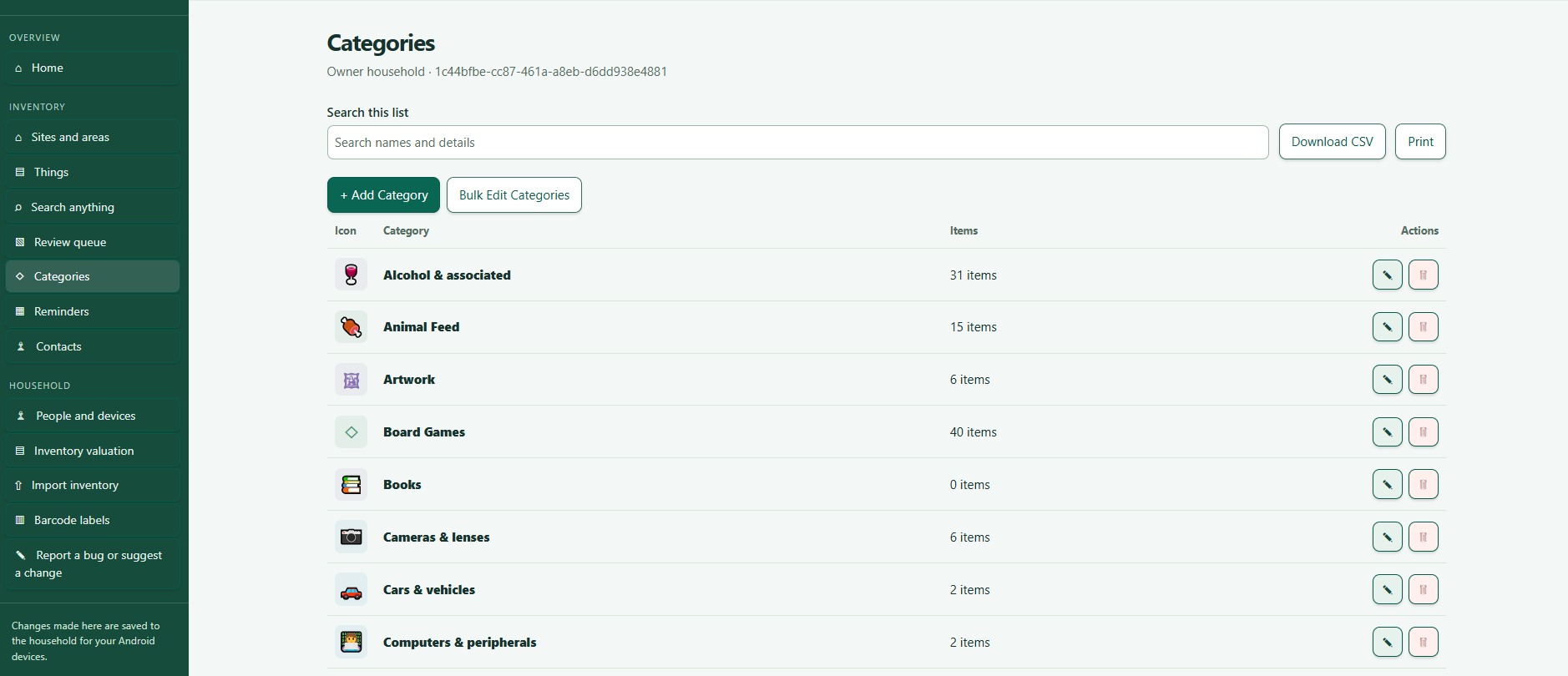1568x676 pixels.
Task: Open Sites and areas
Action: (93, 137)
